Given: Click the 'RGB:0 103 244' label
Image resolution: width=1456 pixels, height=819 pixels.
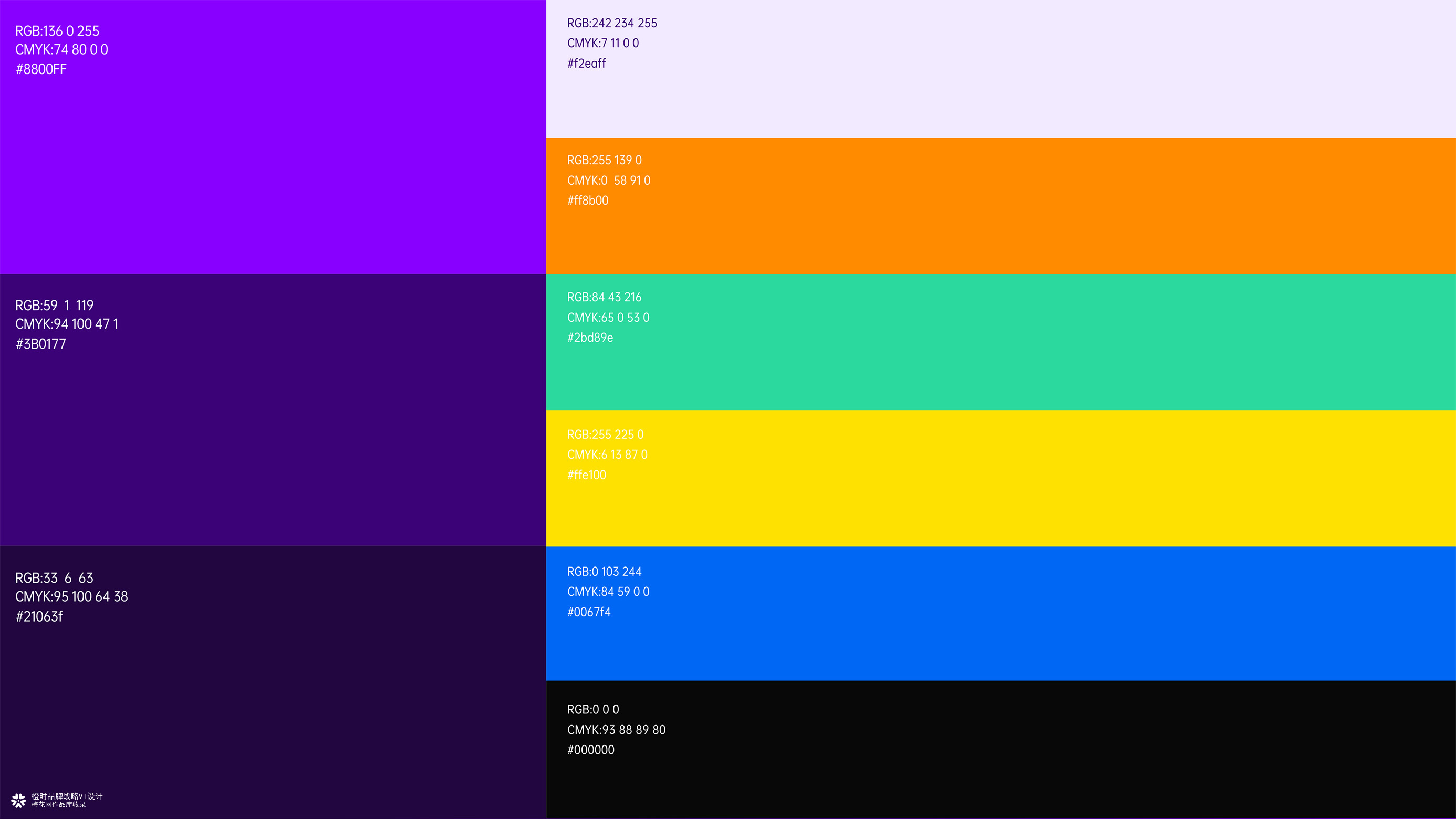Looking at the screenshot, I should click(x=604, y=572).
